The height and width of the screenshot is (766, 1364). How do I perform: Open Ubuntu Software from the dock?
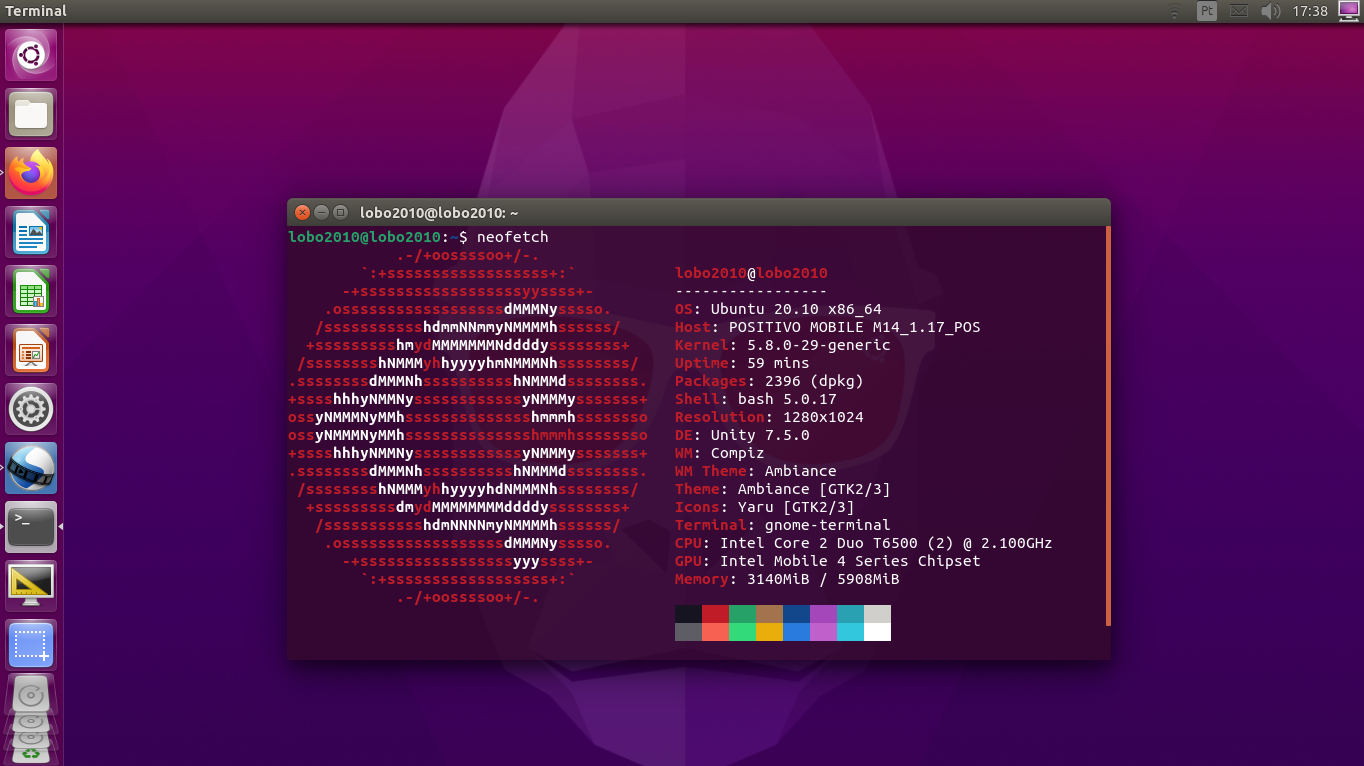click(x=30, y=55)
